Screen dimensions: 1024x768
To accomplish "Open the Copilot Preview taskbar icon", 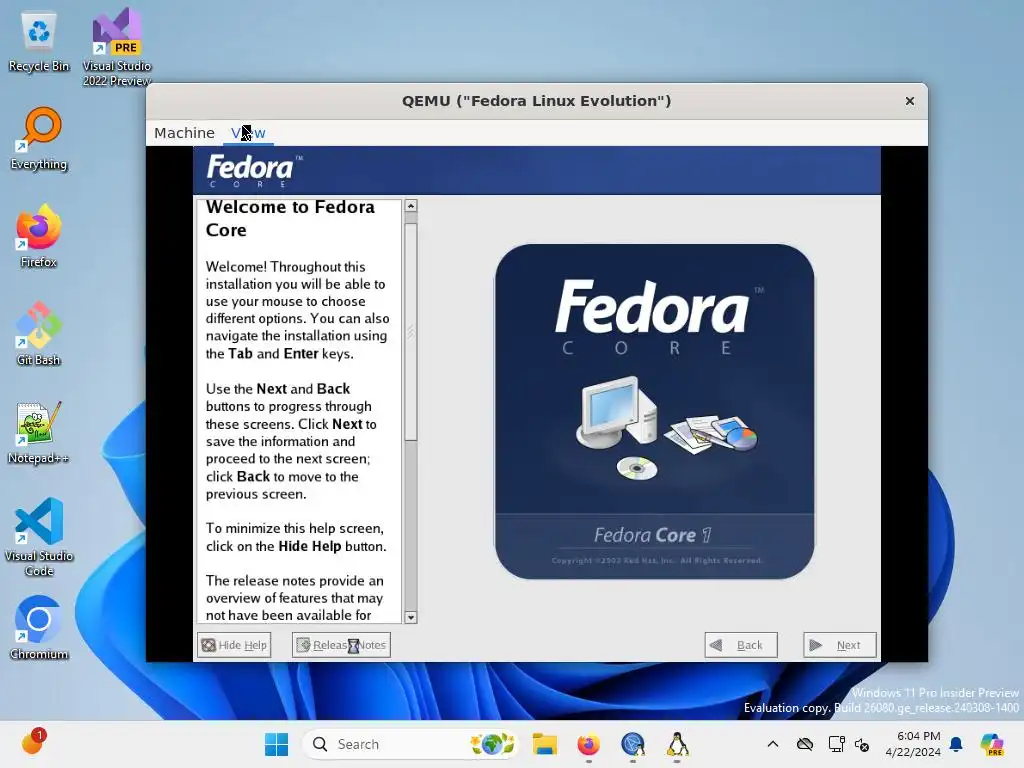I will point(992,744).
